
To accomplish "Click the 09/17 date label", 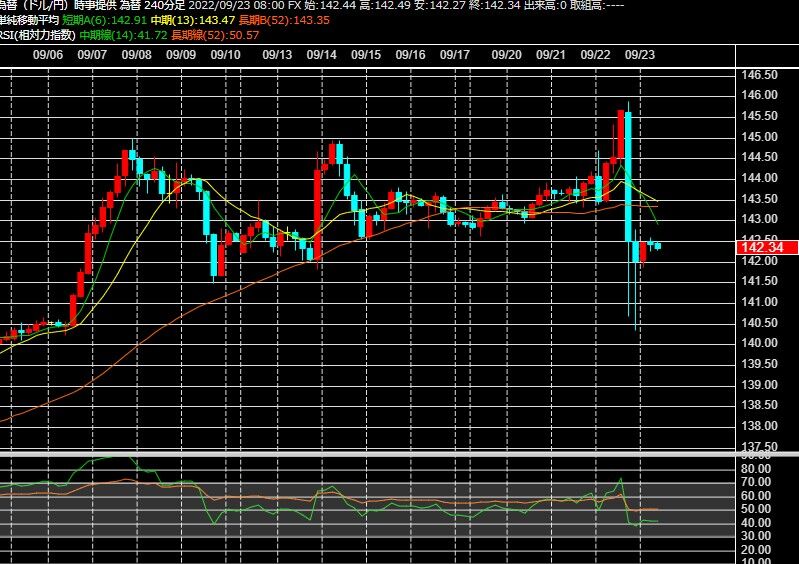I will pos(455,55).
